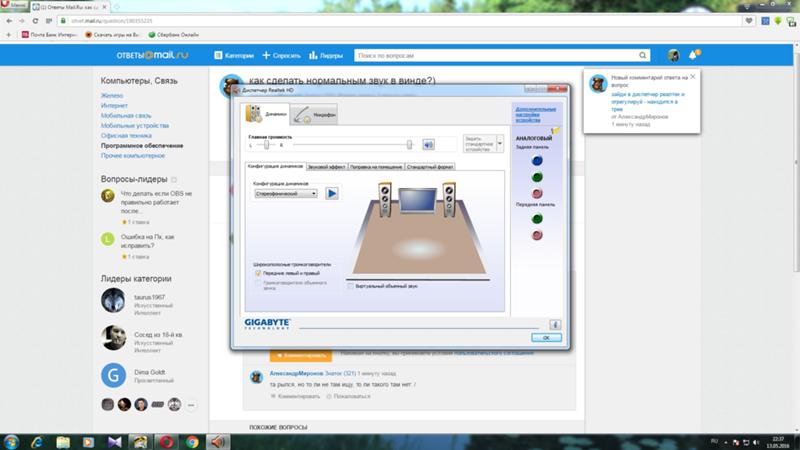Toggle the Виртуальный объемный звук checkbox
This screenshot has width=800, height=450.
tap(350, 286)
